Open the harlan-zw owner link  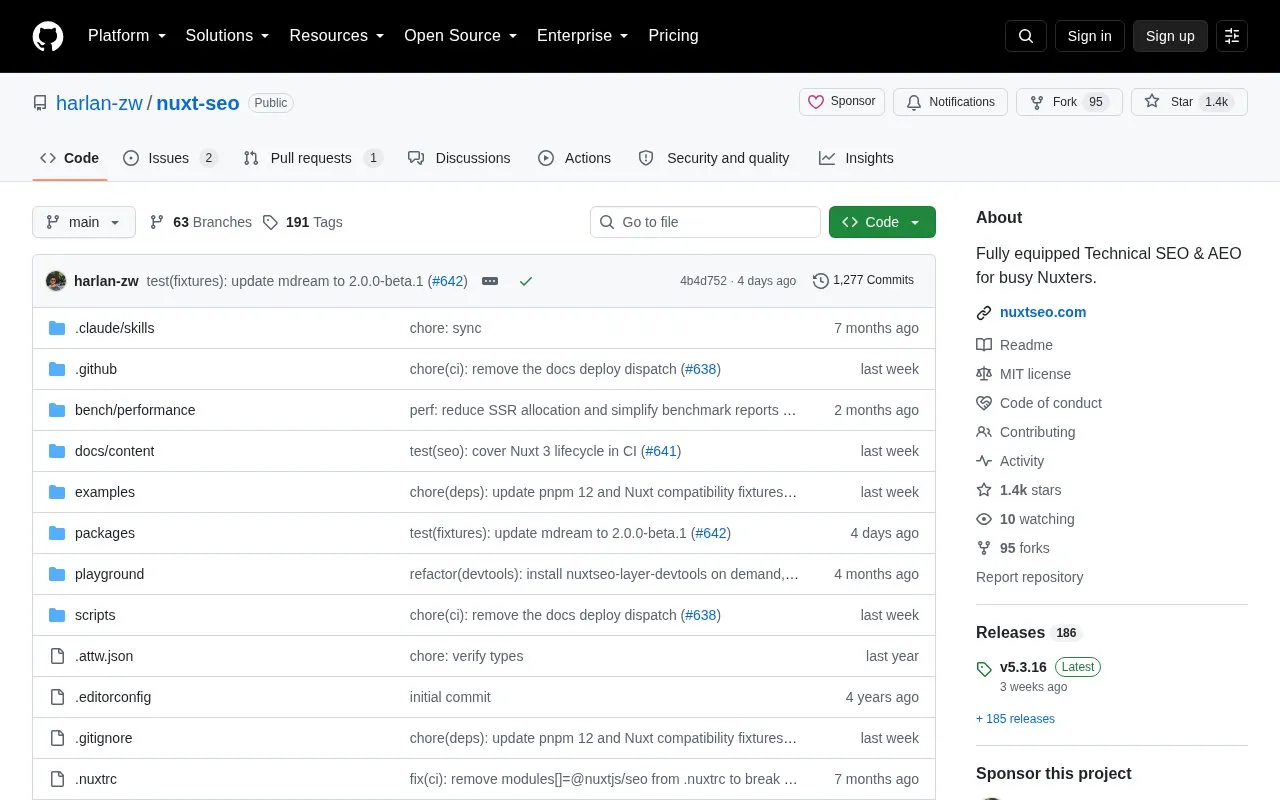coord(99,103)
